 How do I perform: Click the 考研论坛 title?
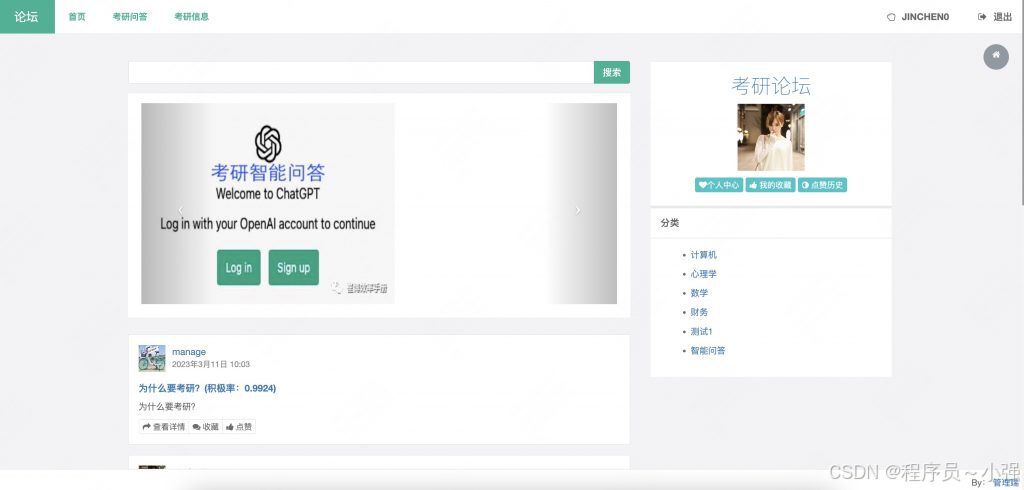pyautogui.click(x=771, y=86)
